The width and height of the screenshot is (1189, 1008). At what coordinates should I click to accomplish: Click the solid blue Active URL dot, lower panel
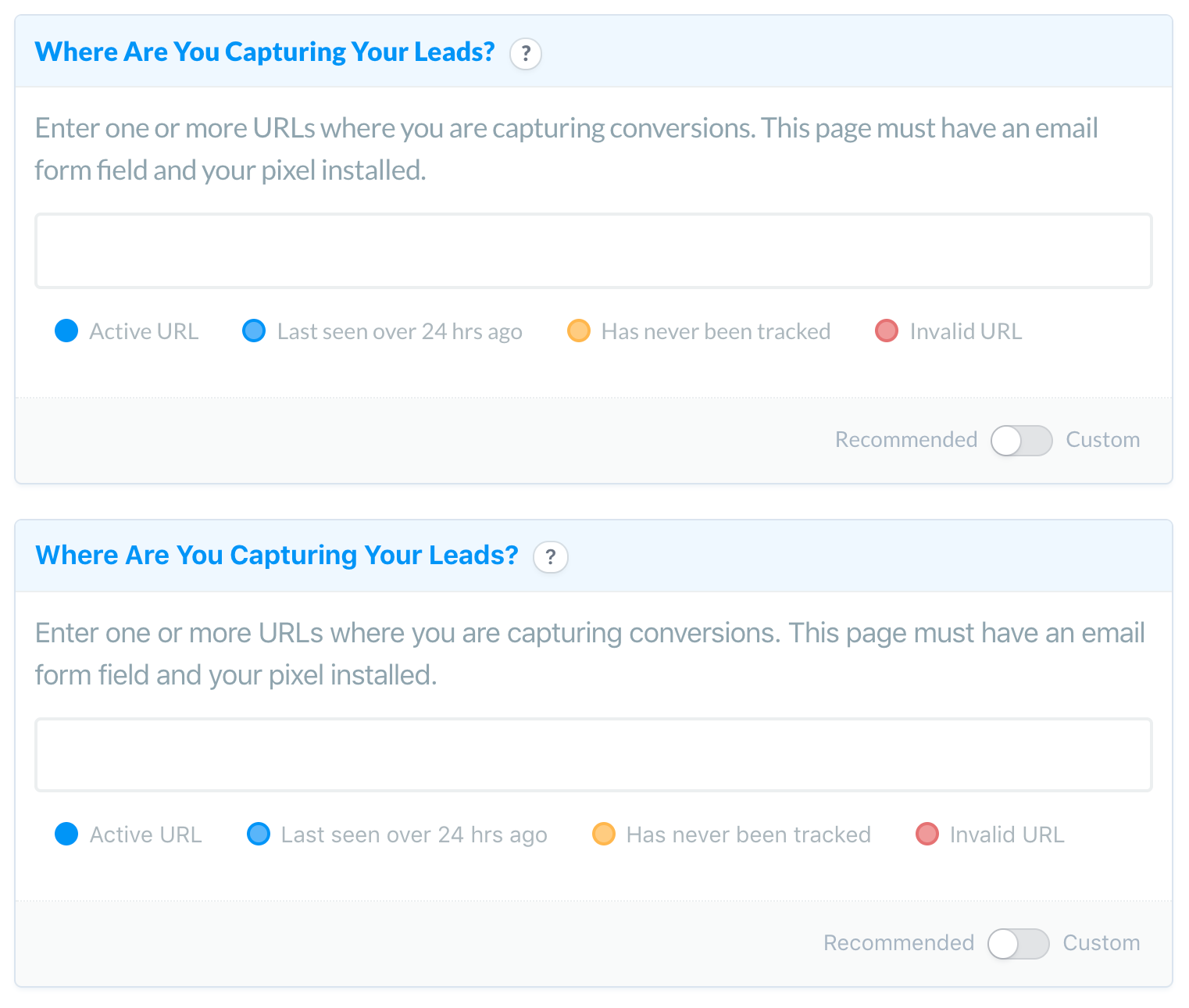point(67,835)
